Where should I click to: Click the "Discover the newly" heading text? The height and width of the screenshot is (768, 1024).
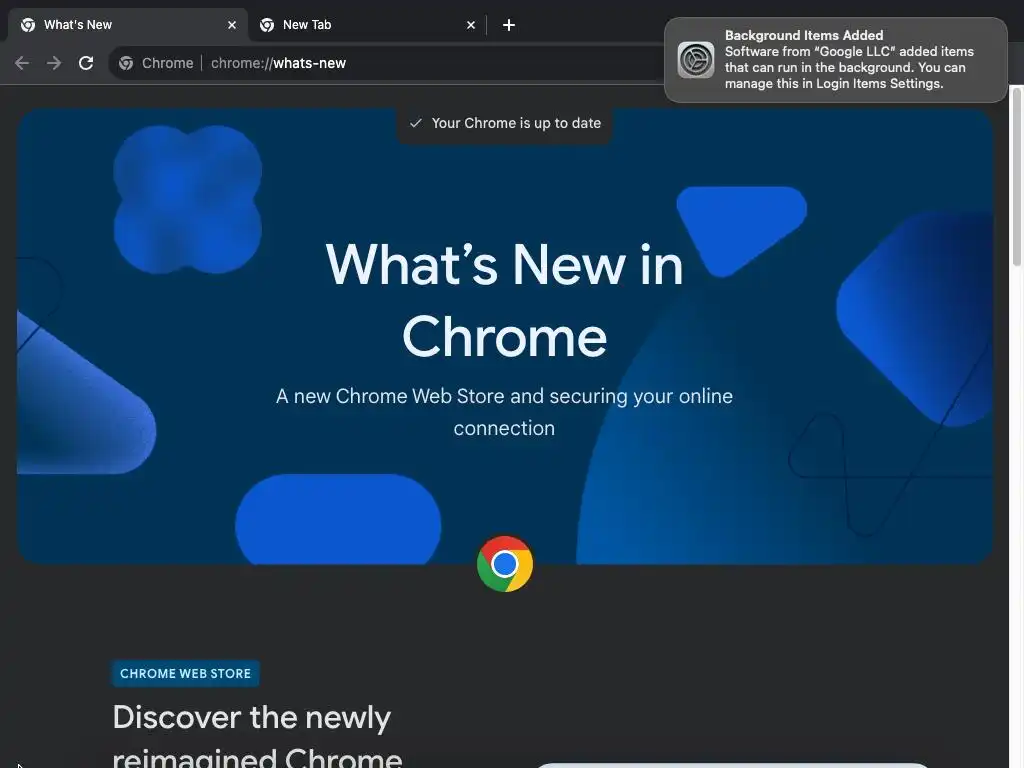252,717
